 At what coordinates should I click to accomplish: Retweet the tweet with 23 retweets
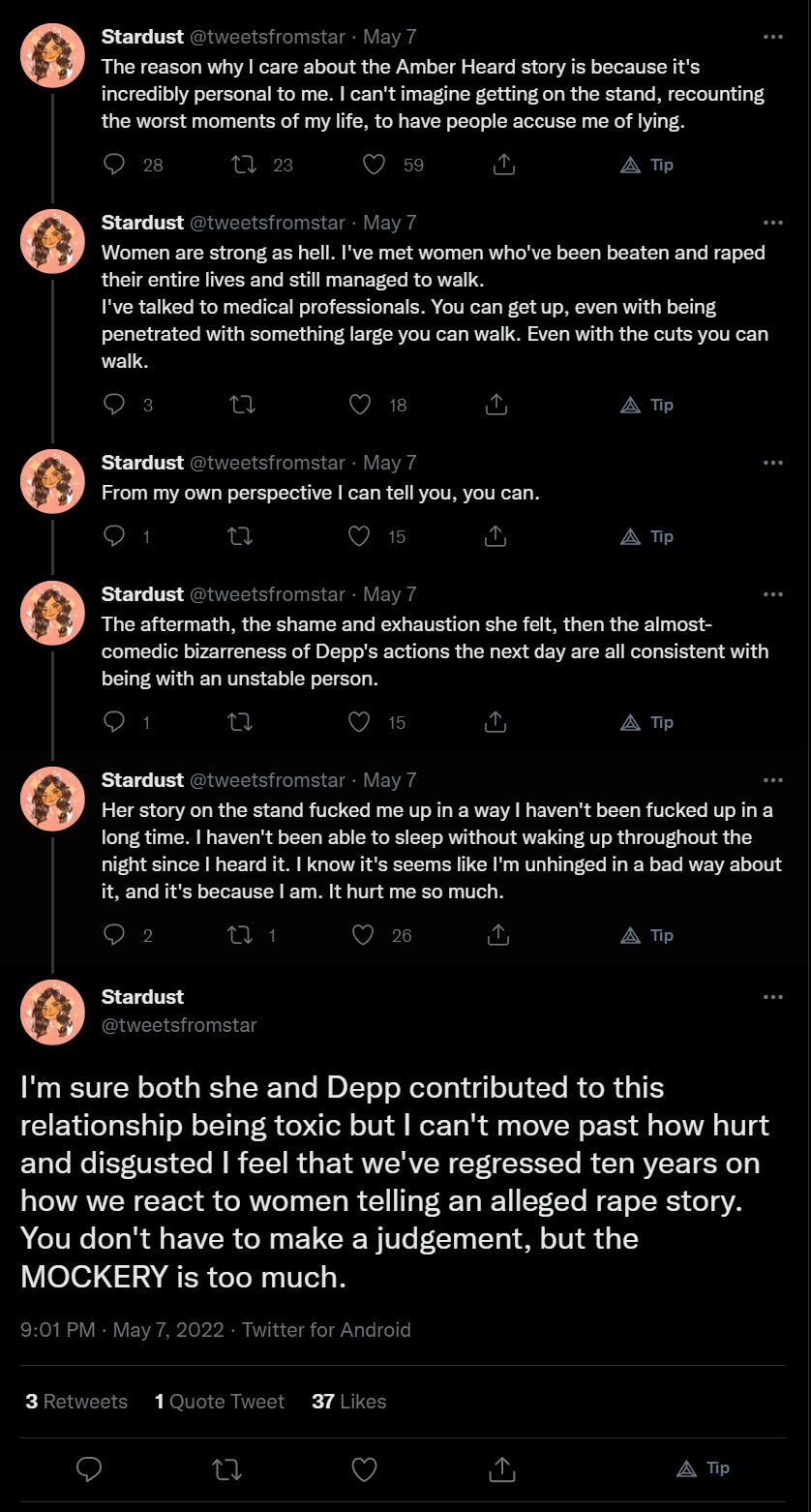click(x=245, y=165)
